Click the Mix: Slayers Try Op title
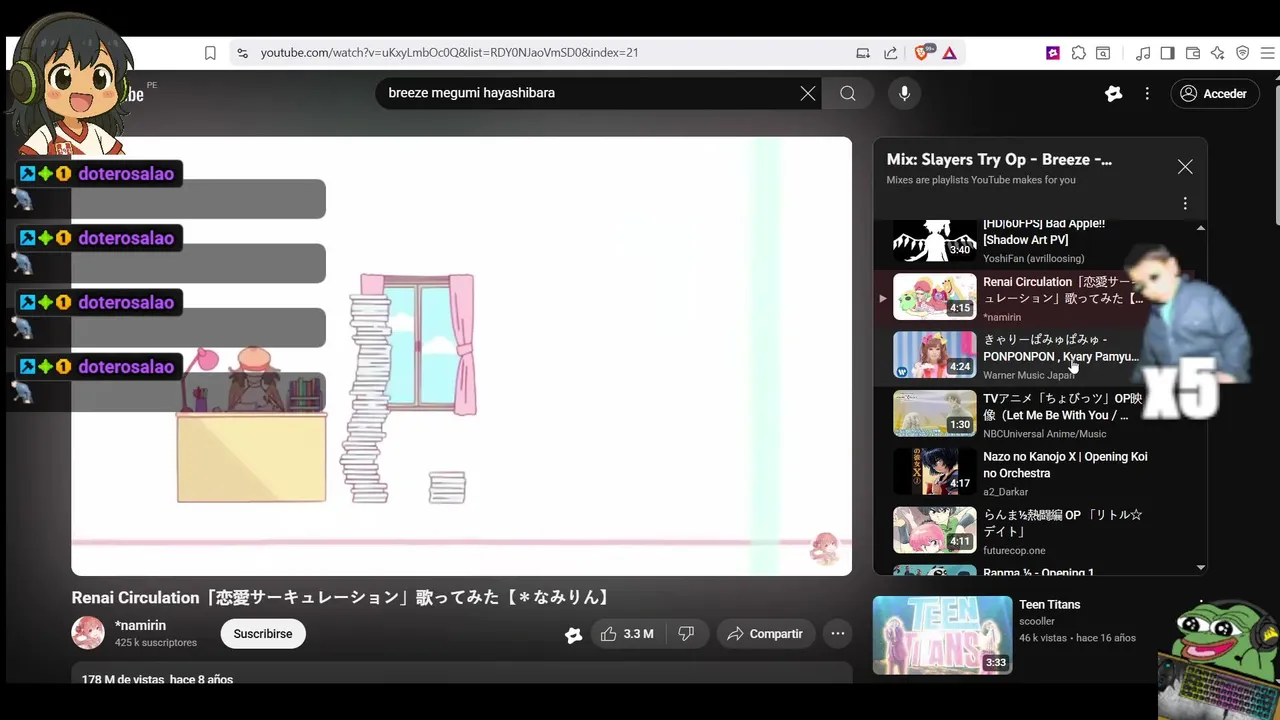The width and height of the screenshot is (1280, 720). point(999,160)
